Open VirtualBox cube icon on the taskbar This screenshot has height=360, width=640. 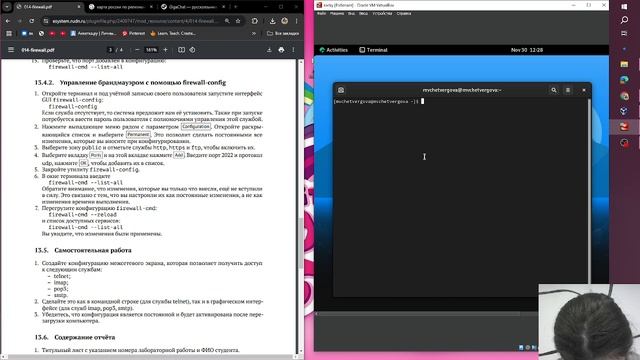point(624,111)
